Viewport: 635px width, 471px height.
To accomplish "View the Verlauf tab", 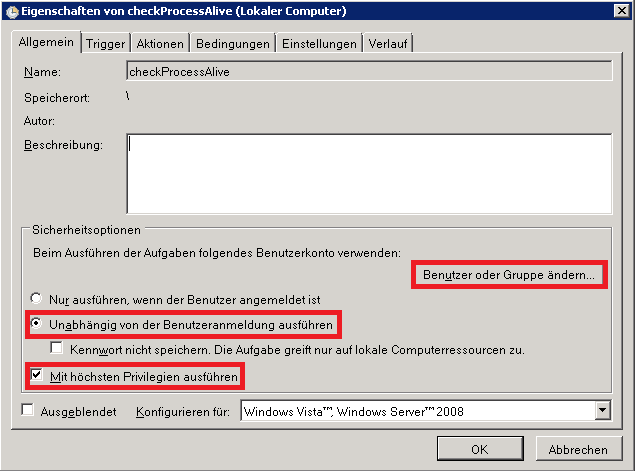I will pos(388,44).
